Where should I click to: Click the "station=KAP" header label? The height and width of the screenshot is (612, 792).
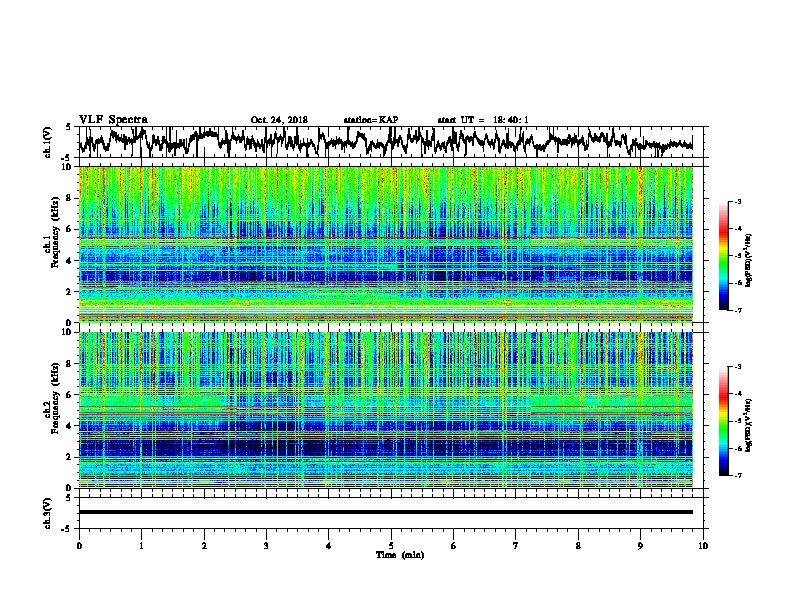click(x=371, y=120)
